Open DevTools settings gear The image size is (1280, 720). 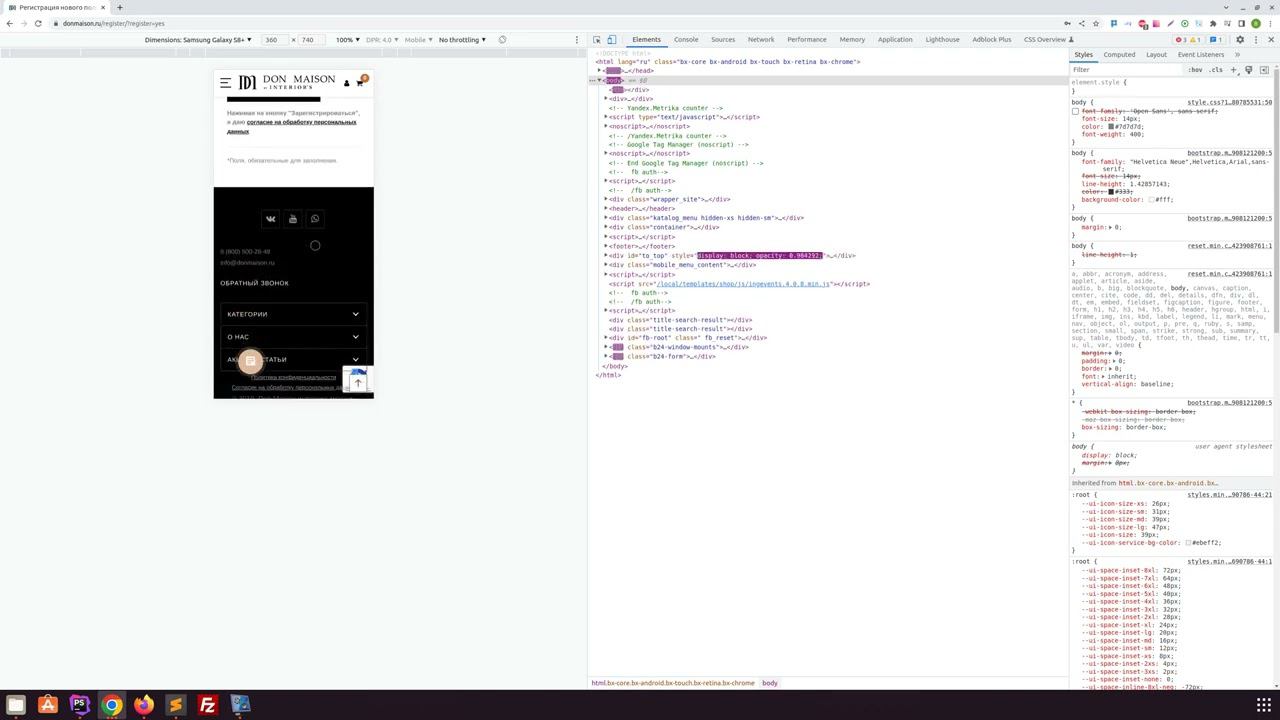pyautogui.click(x=1240, y=40)
